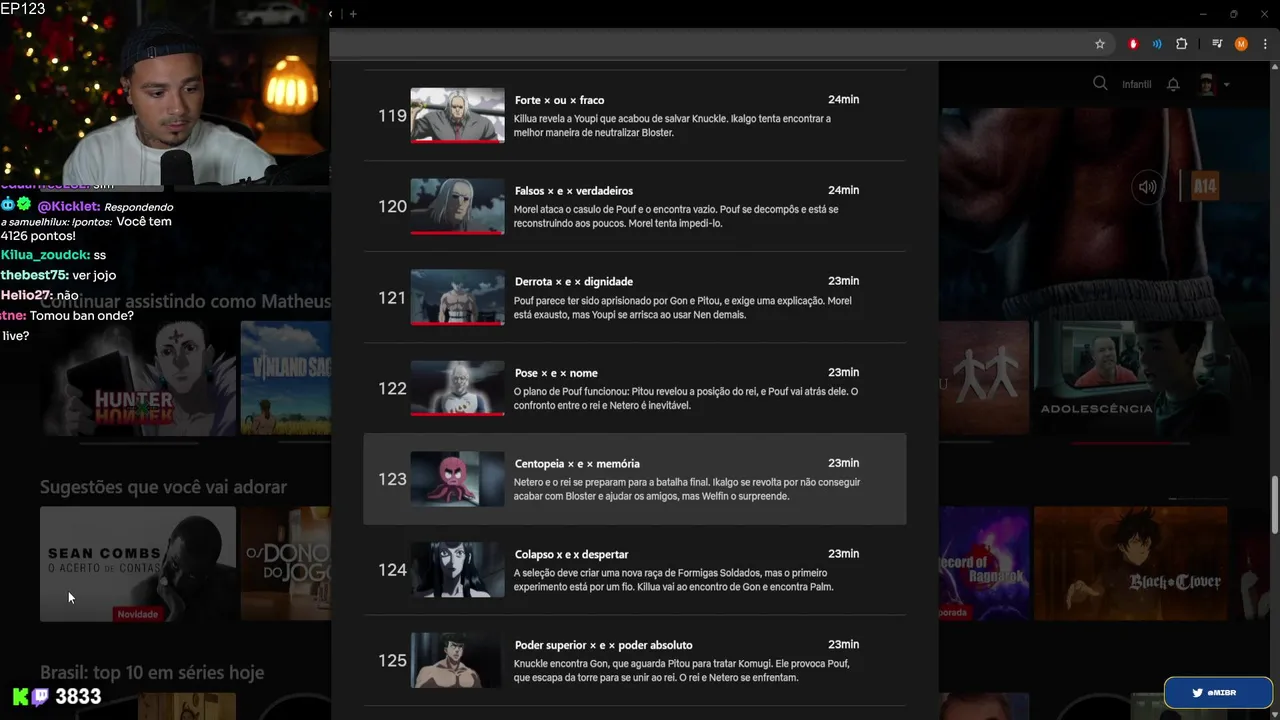Open the media controls playlist icon
Image resolution: width=1280 pixels, height=720 pixels.
tap(1217, 44)
